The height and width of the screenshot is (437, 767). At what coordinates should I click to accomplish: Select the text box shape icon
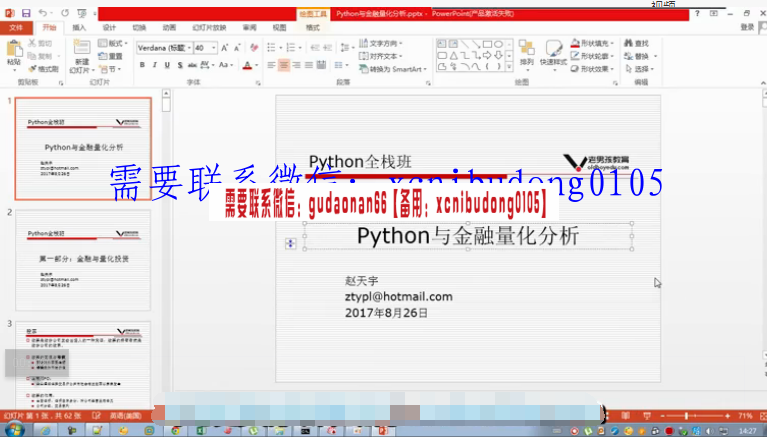[442, 44]
